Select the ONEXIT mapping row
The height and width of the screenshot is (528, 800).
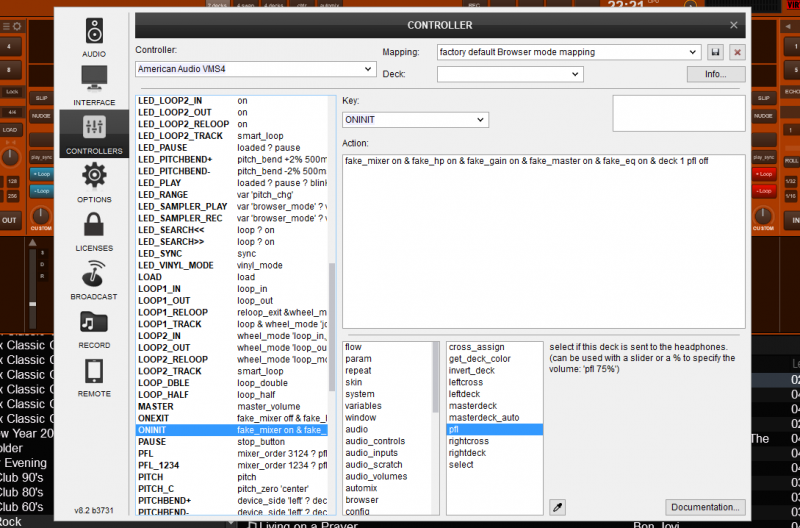coord(232,418)
